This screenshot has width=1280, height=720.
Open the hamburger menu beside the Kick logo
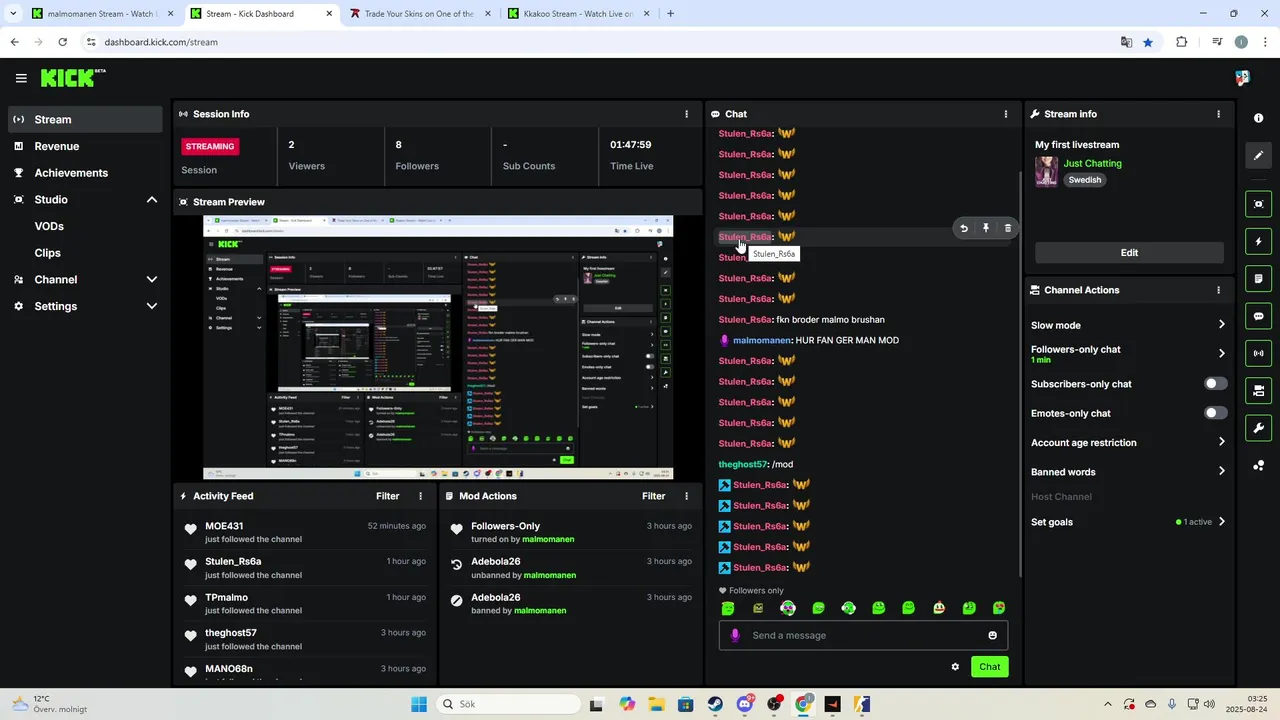pos(20,78)
